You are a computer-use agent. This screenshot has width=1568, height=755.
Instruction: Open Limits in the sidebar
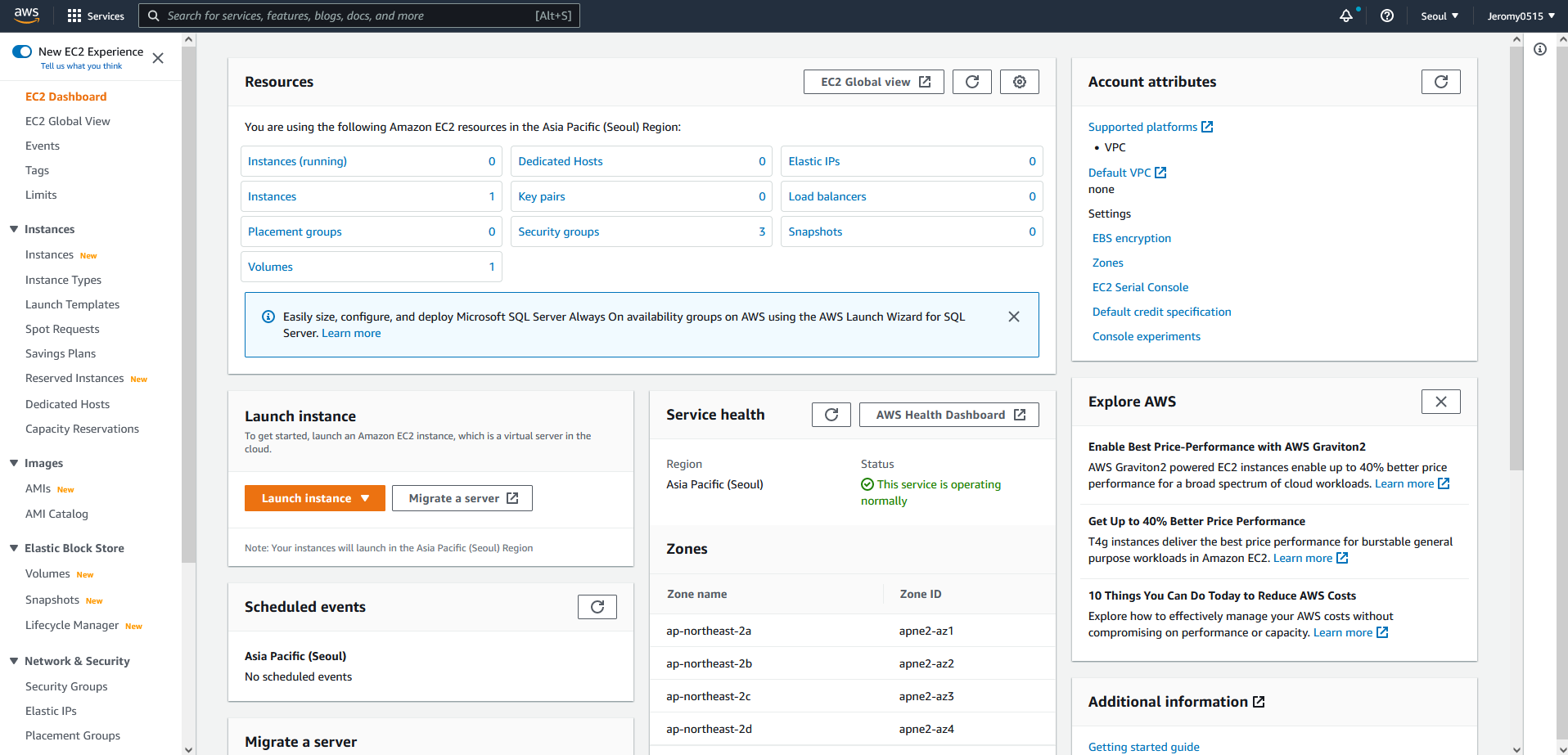tap(41, 195)
